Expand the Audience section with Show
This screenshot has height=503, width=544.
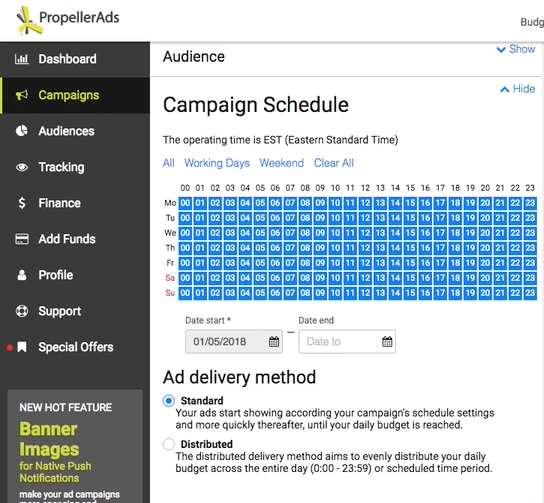tap(516, 49)
